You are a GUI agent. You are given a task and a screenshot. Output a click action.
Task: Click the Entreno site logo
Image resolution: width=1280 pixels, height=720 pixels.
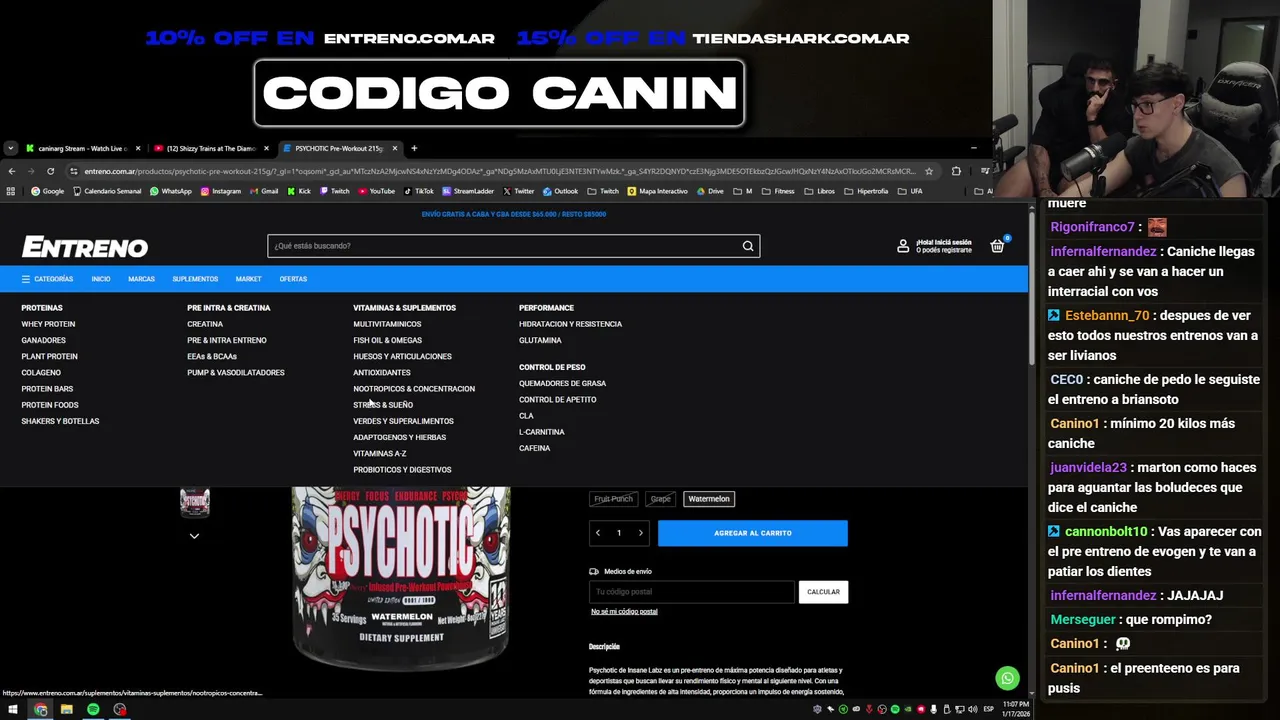pos(85,247)
